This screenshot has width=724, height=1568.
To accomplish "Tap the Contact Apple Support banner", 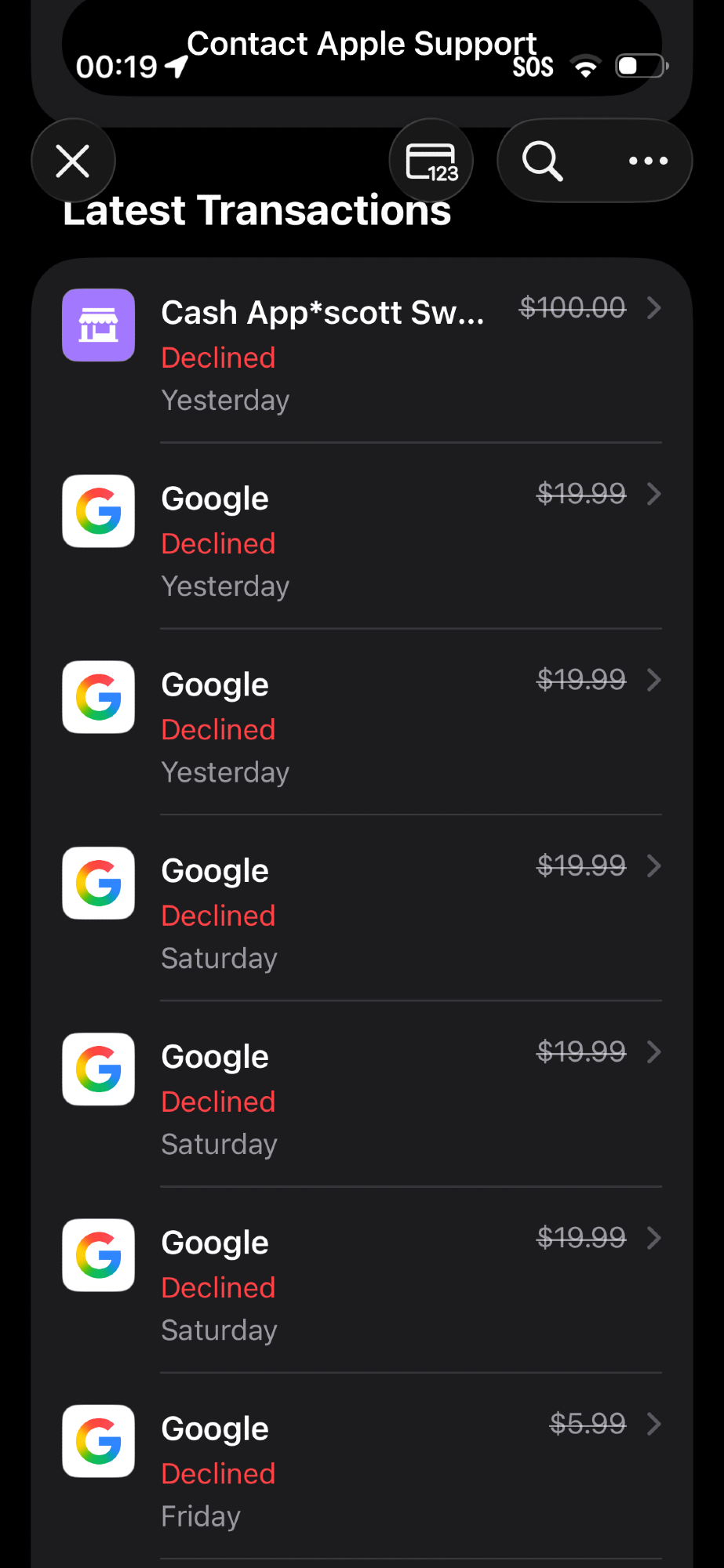I will click(362, 44).
